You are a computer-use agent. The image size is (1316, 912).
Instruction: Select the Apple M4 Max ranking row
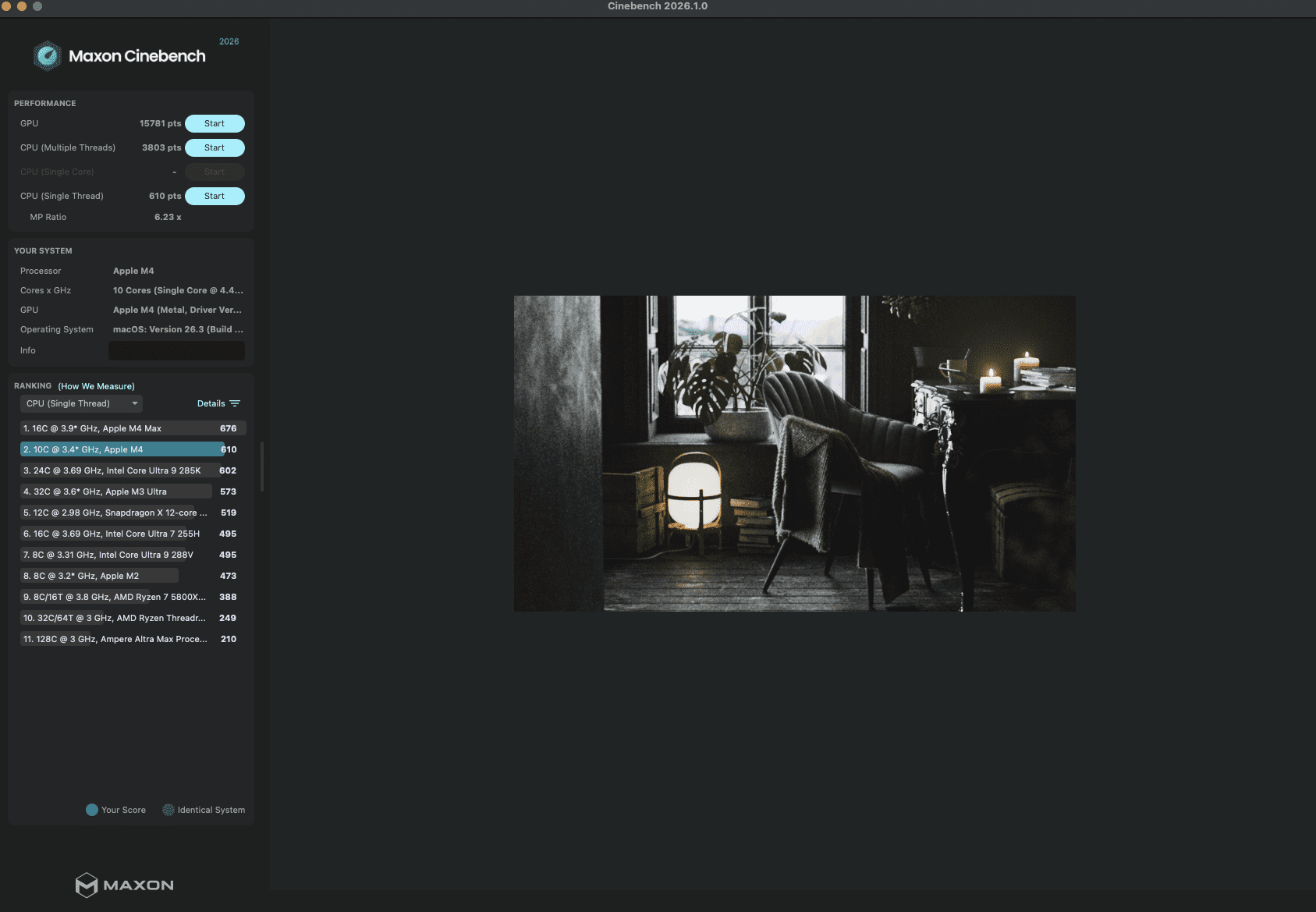tap(133, 428)
